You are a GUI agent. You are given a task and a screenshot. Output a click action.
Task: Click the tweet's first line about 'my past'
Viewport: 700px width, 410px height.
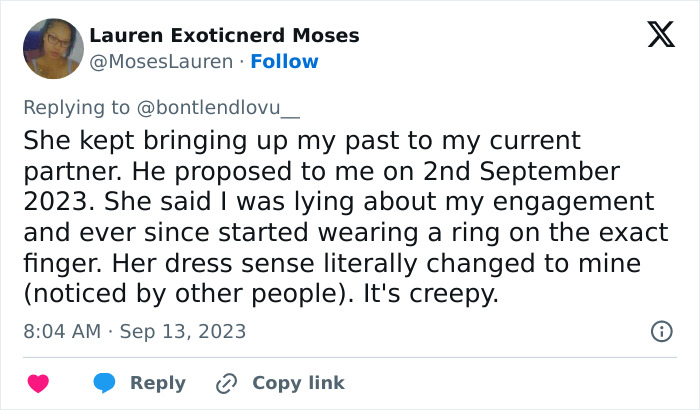click(300, 138)
